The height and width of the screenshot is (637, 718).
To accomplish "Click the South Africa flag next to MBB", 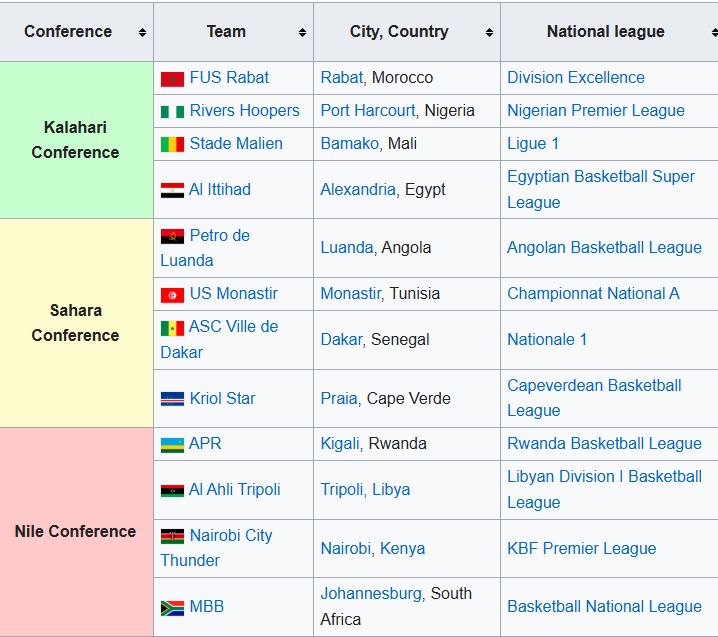I will pyautogui.click(x=172, y=607).
